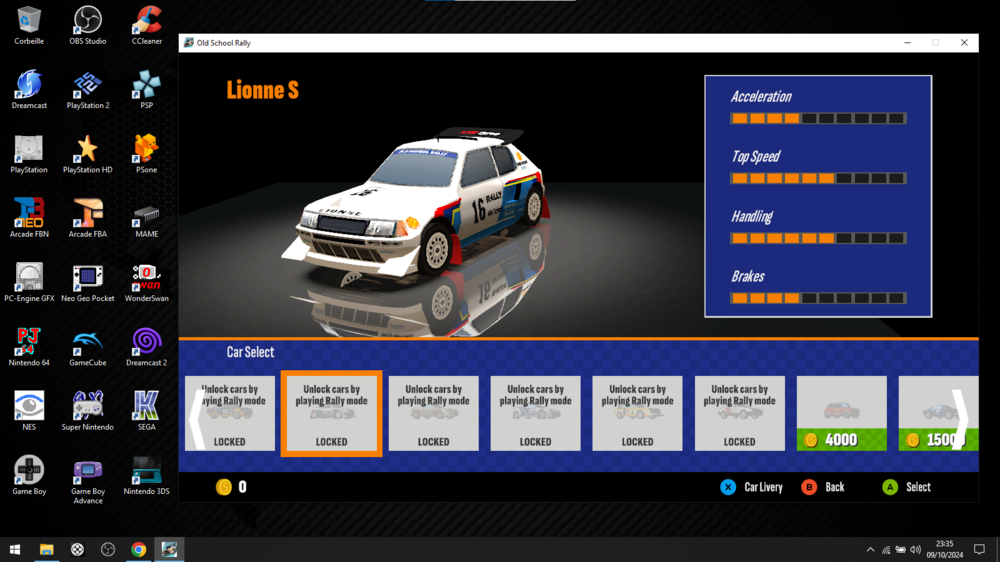Open OBS Studio desktop icon
1000x562 pixels.
pos(88,25)
